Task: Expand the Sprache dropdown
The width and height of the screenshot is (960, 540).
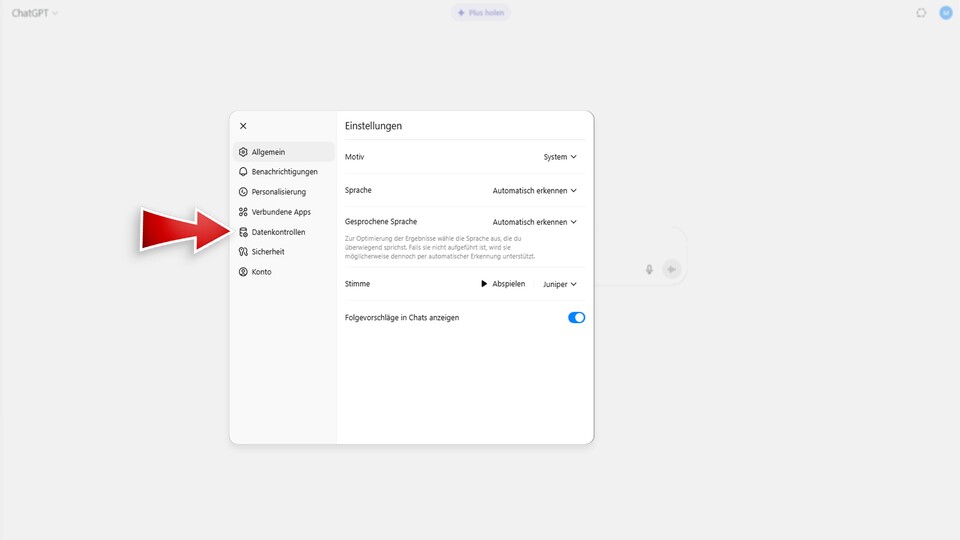Action: [x=535, y=190]
